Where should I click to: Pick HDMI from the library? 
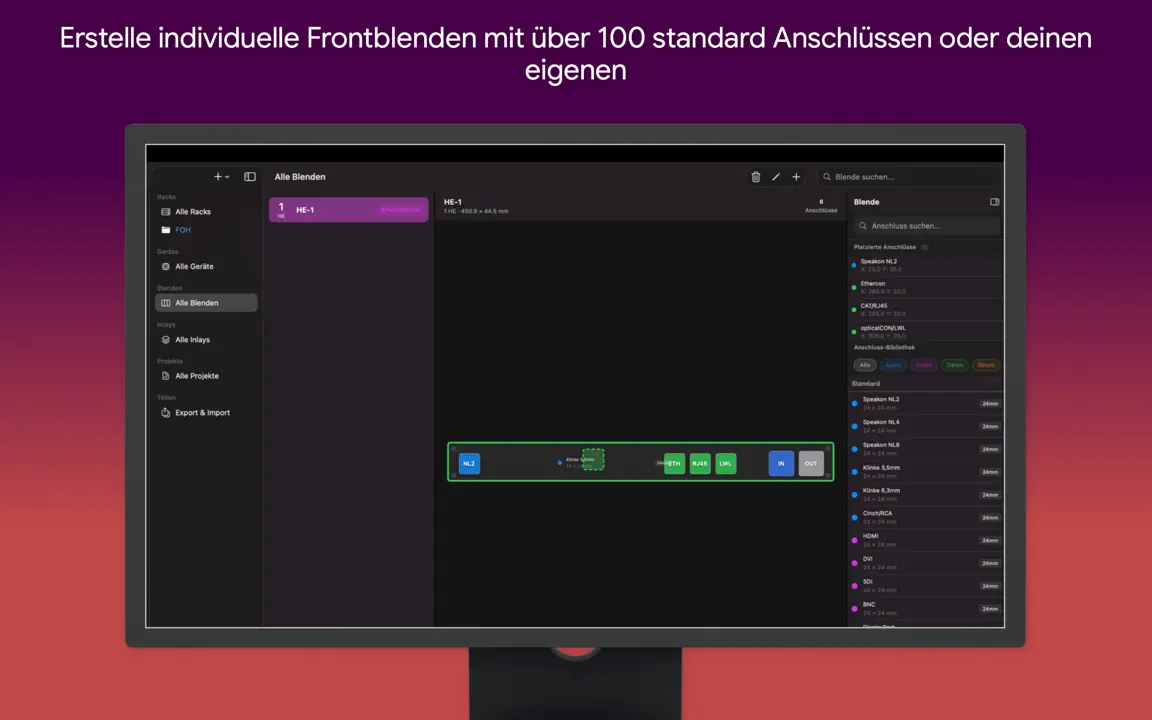click(926, 540)
